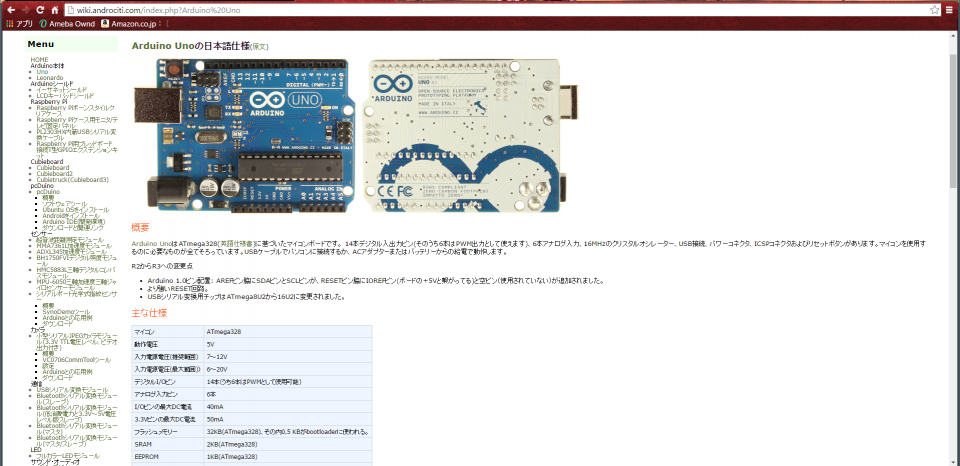Screen dimensions: 960x466
Task: Click the Menu sidebar header
Action: point(40,44)
